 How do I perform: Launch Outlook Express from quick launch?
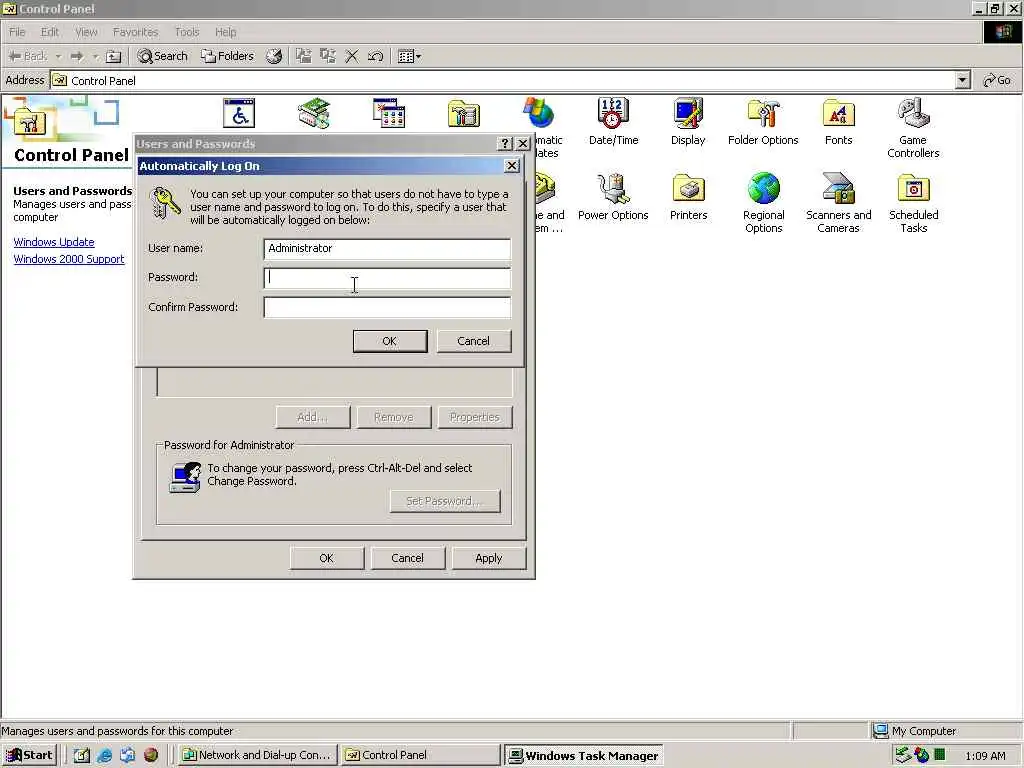[127, 755]
